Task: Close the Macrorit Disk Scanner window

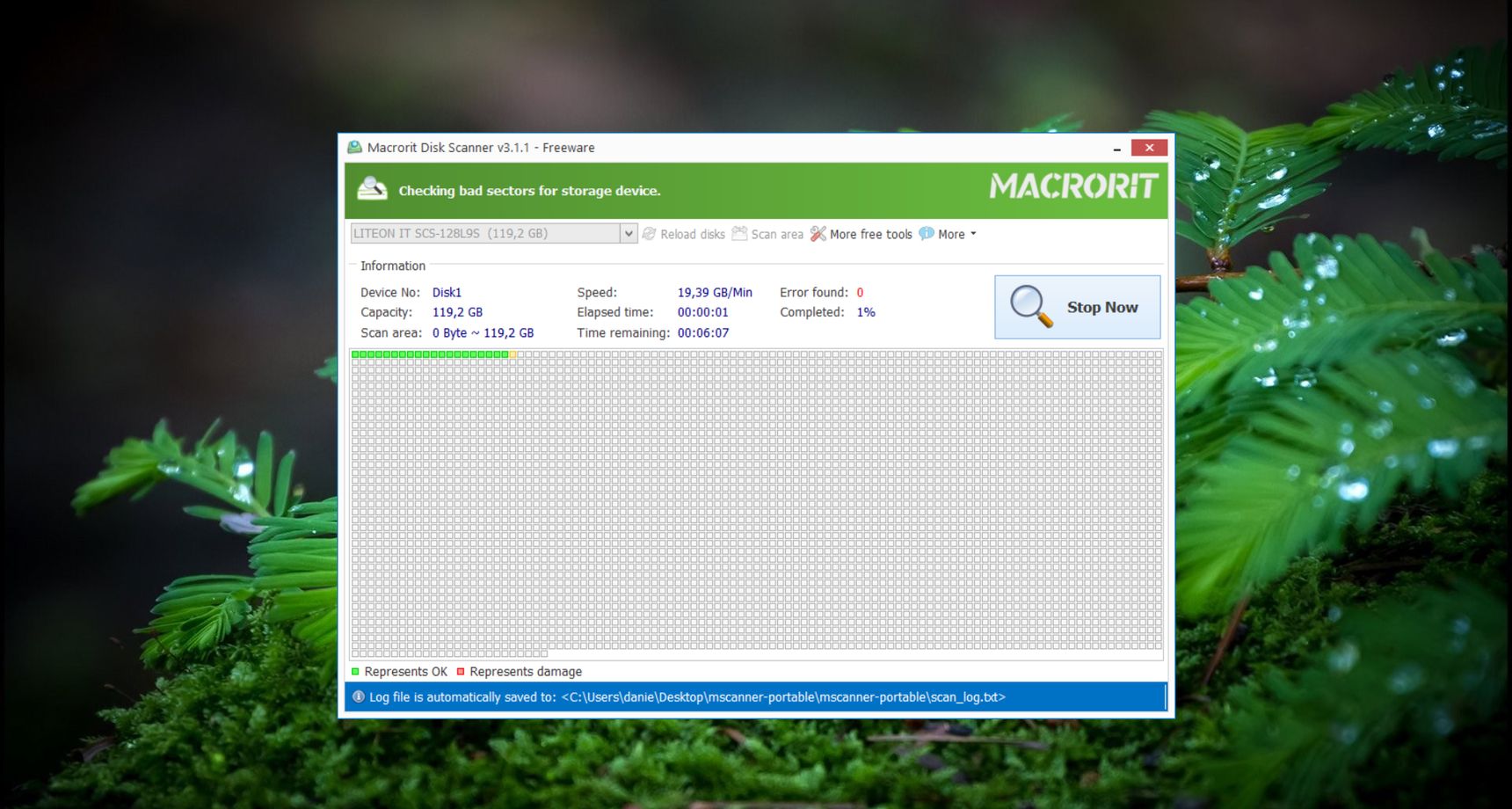Action: click(x=1149, y=148)
